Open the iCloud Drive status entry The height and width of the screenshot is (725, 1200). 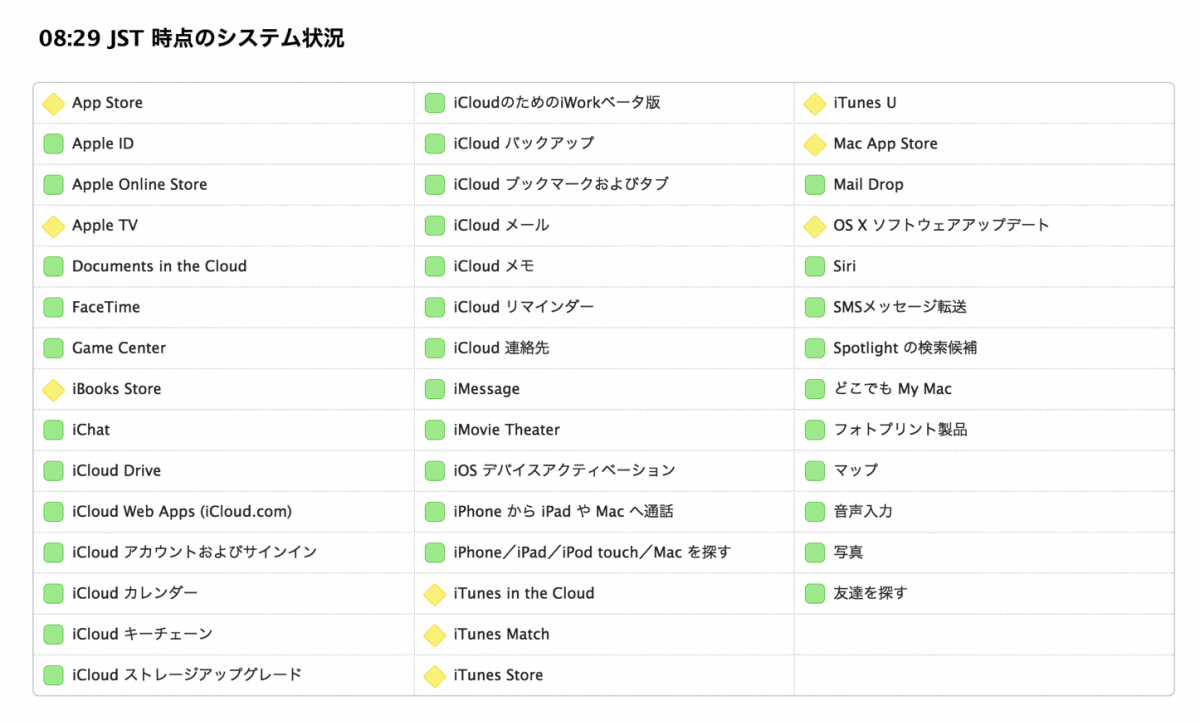(x=116, y=471)
